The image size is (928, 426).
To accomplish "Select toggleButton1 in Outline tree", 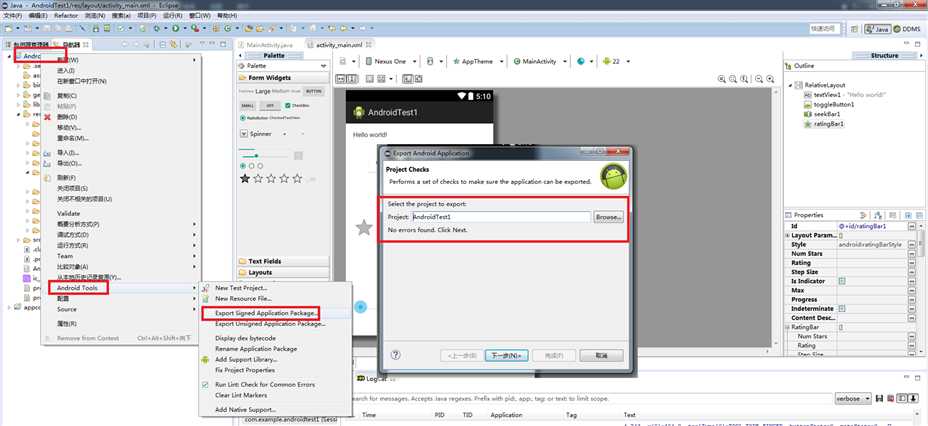I will 829,104.
